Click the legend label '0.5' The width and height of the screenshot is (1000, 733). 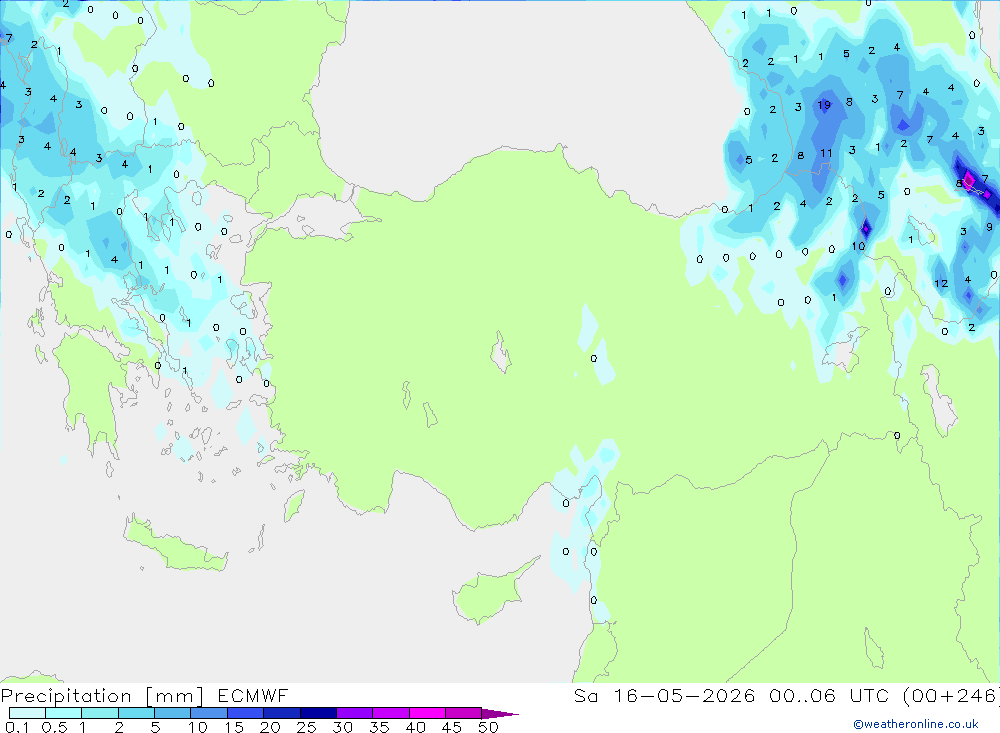[54, 727]
